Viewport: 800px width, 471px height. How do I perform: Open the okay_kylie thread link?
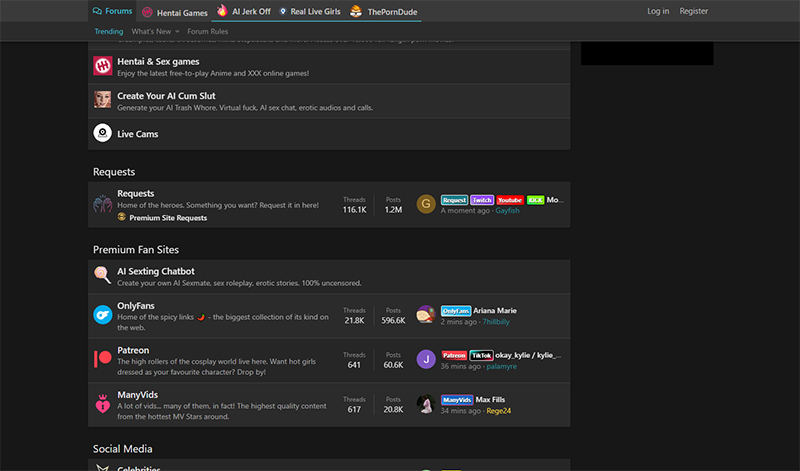[x=528, y=355]
